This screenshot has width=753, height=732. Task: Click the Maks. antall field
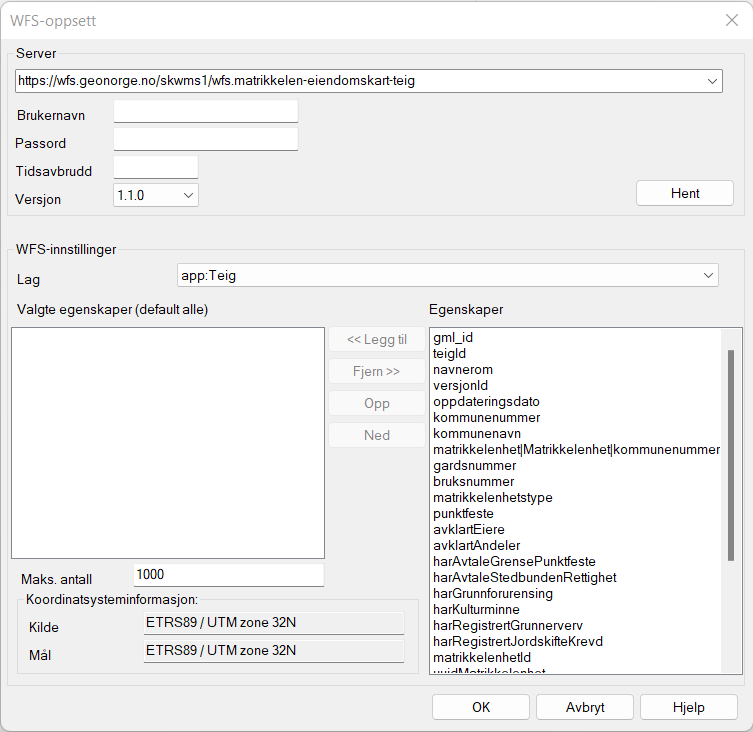tap(228, 575)
